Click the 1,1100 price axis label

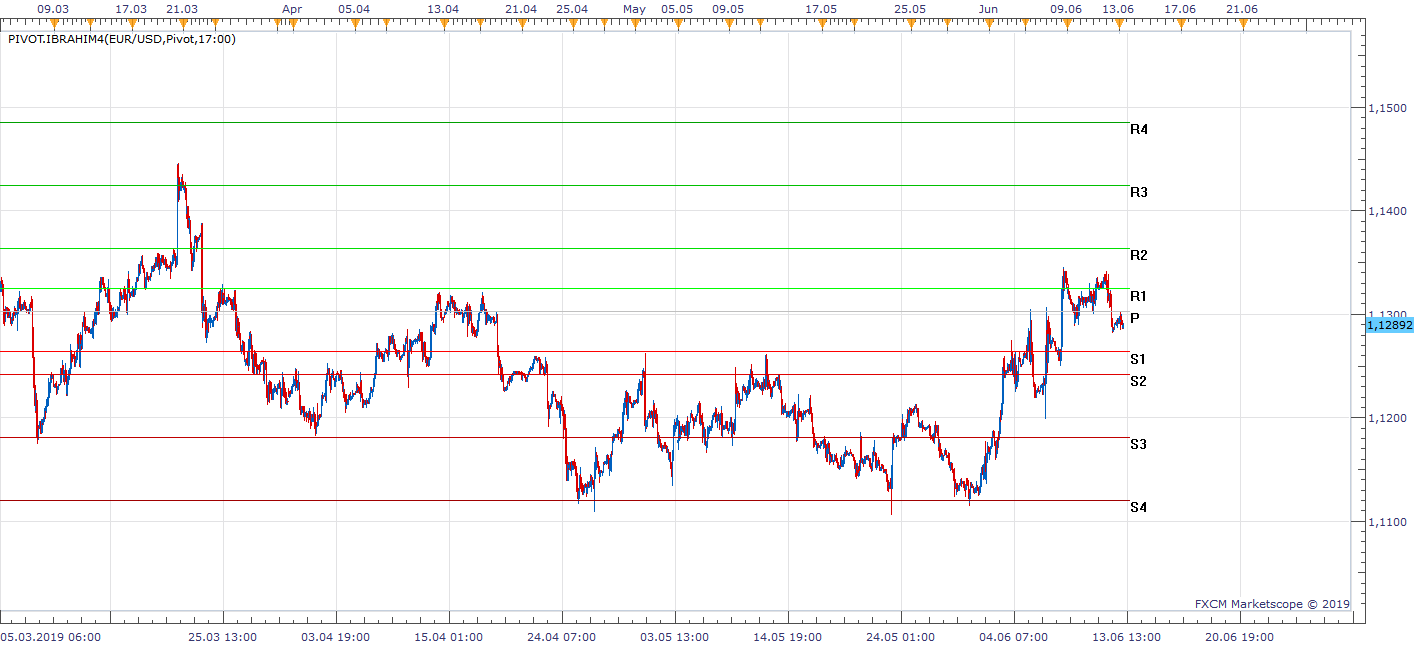pos(1388,521)
